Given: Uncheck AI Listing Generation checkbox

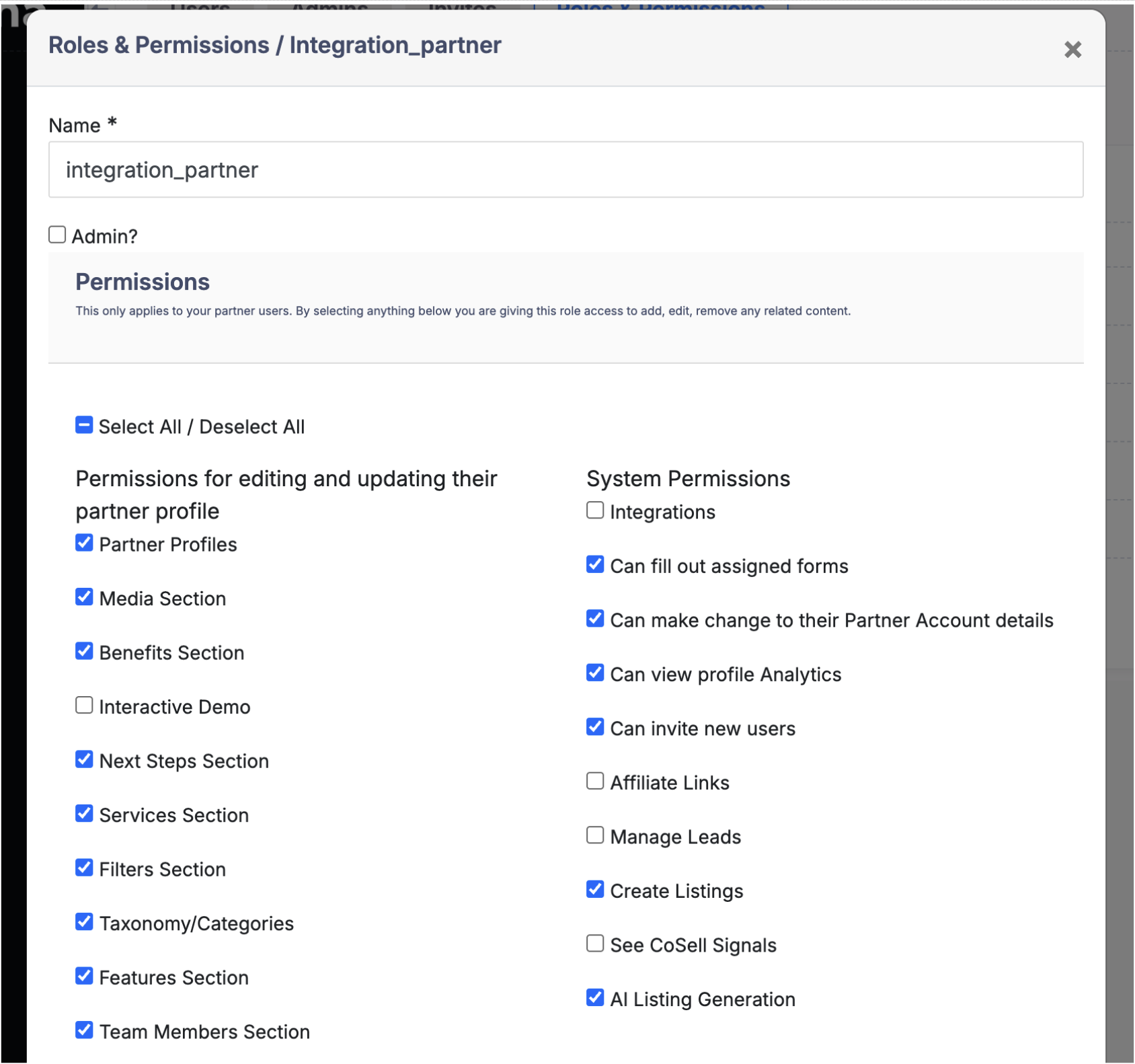Looking at the screenshot, I should [595, 997].
